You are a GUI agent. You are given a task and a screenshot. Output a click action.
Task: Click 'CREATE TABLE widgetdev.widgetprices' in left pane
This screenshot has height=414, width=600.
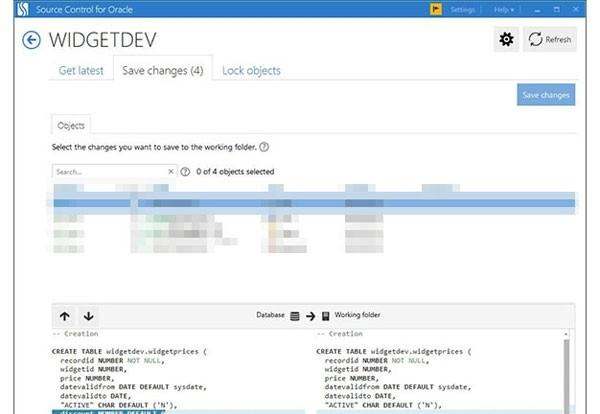click(x=125, y=351)
